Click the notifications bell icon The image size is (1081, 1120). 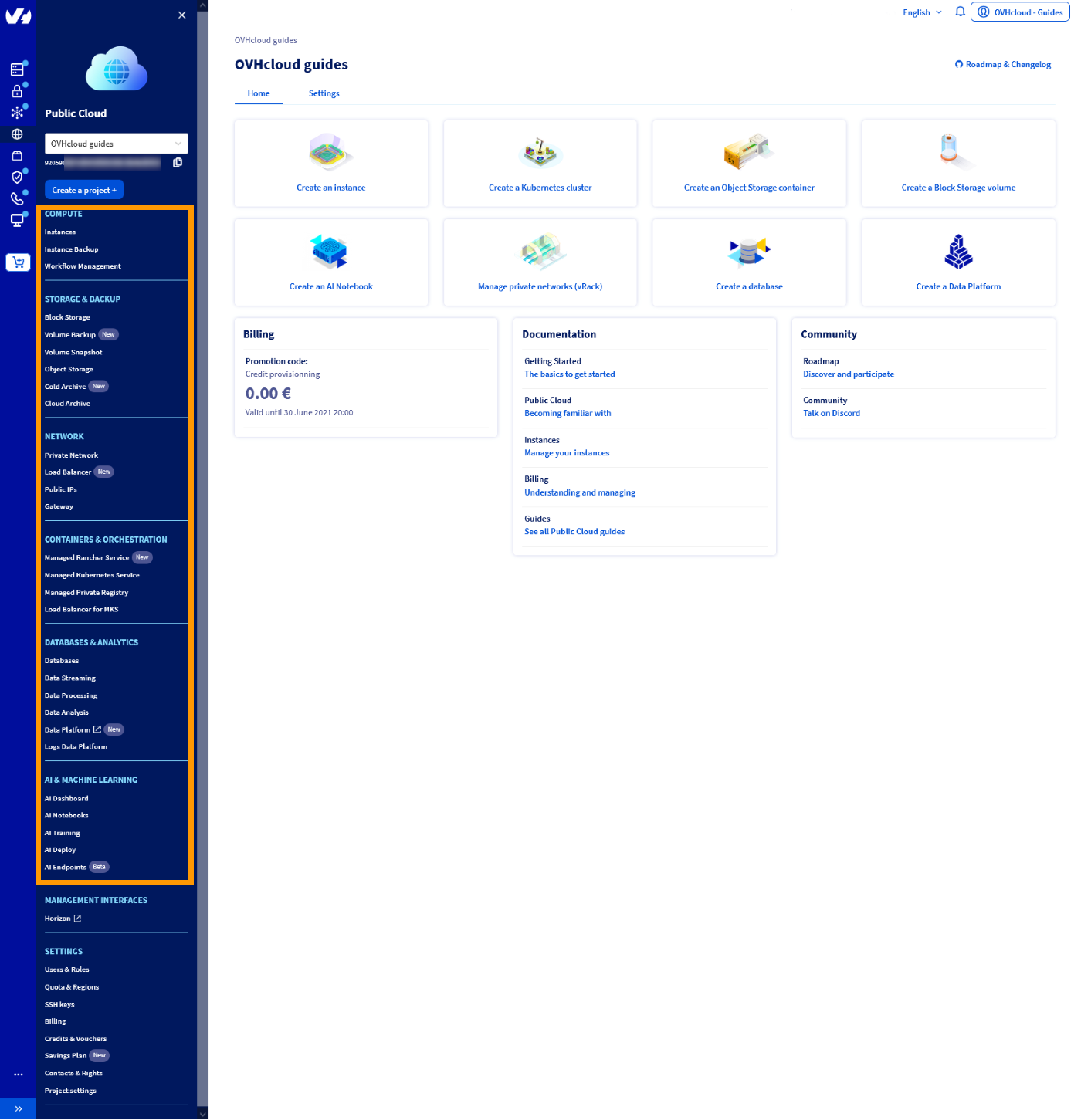coord(960,12)
